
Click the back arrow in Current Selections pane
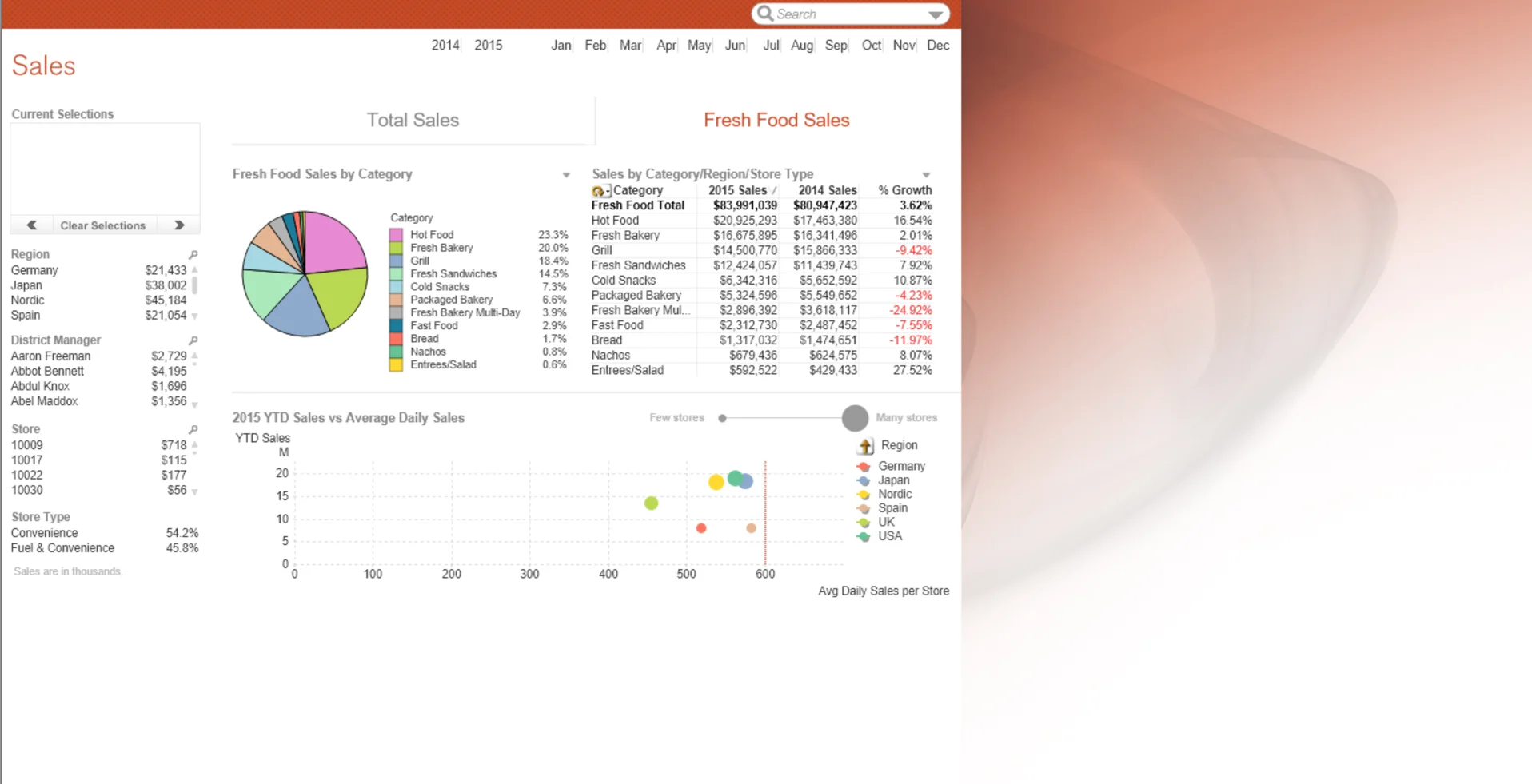coord(32,225)
